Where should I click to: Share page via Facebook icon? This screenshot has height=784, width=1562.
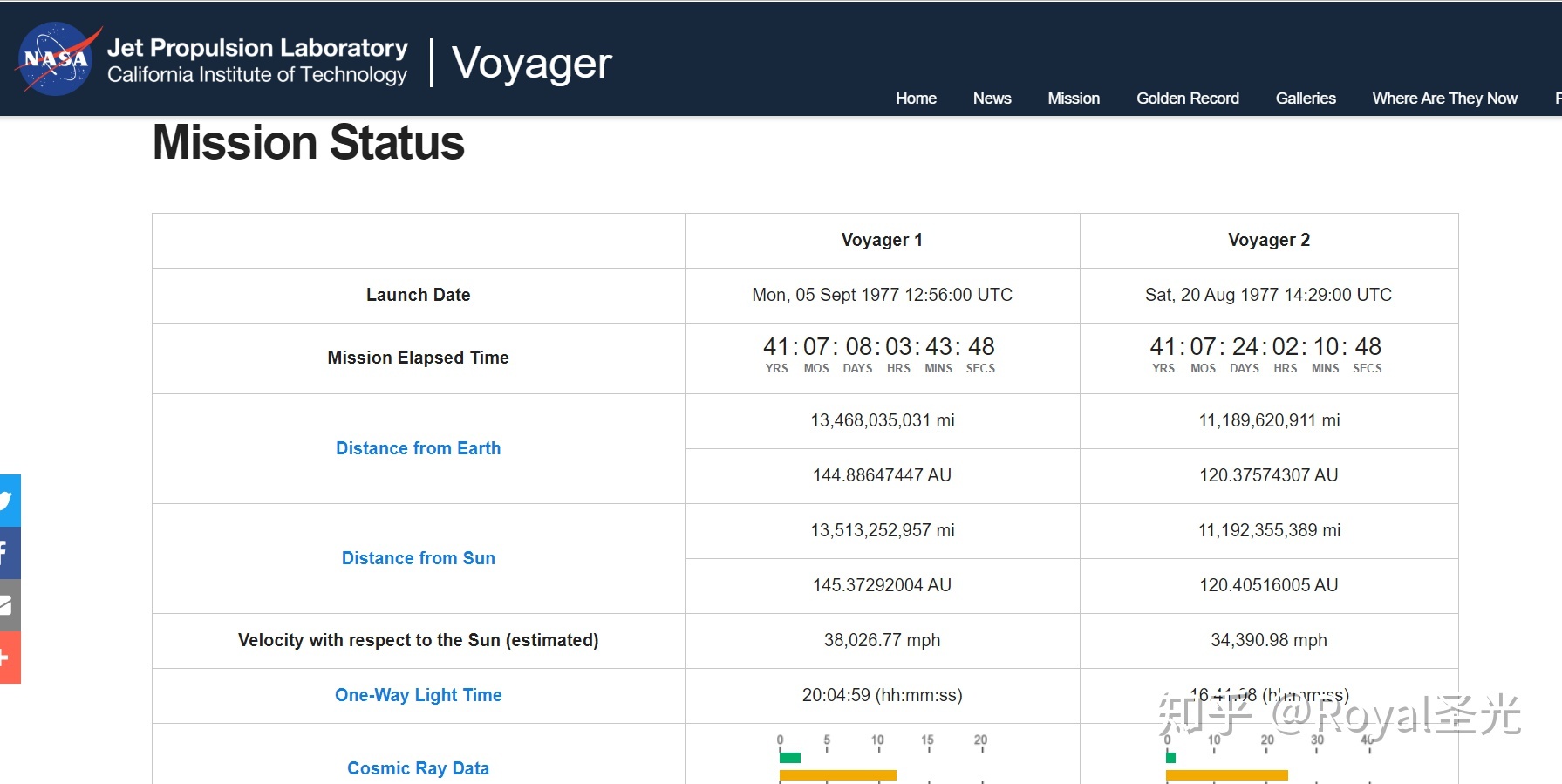9,553
